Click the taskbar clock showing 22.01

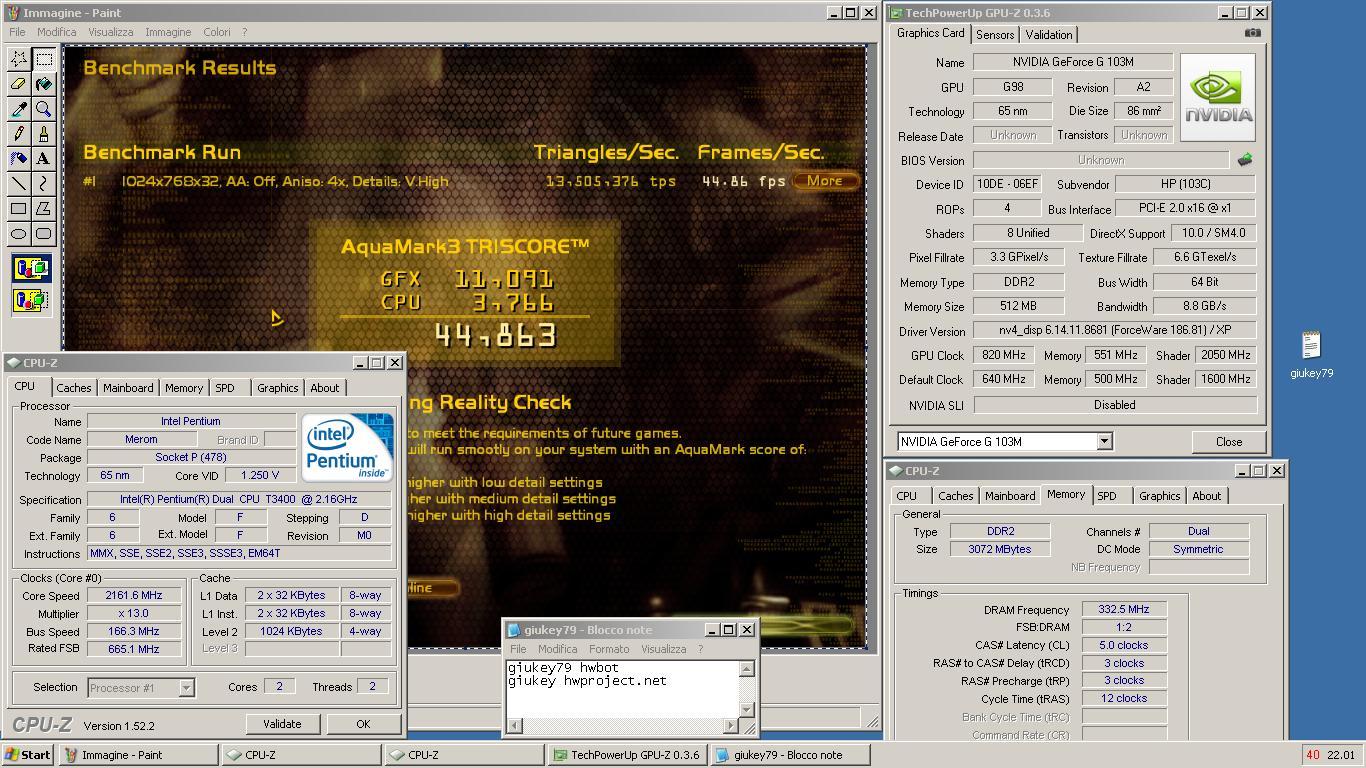click(1341, 755)
